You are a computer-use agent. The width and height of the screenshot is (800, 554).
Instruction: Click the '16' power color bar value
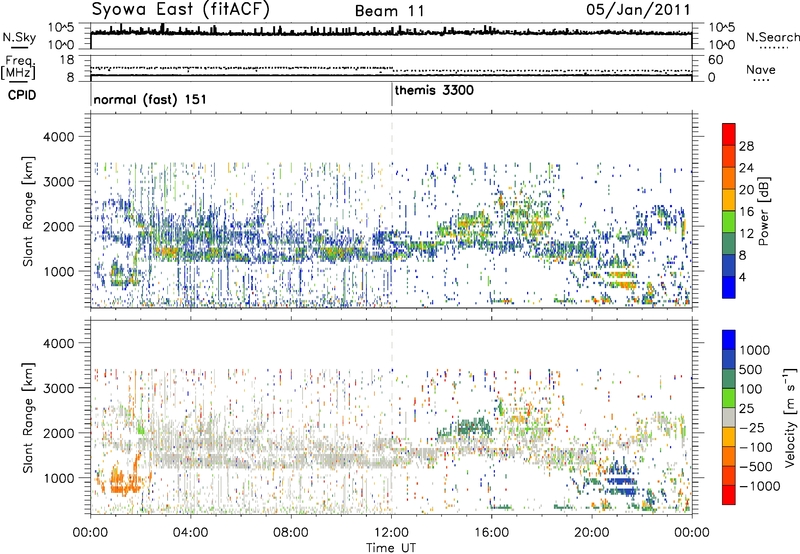pos(746,212)
